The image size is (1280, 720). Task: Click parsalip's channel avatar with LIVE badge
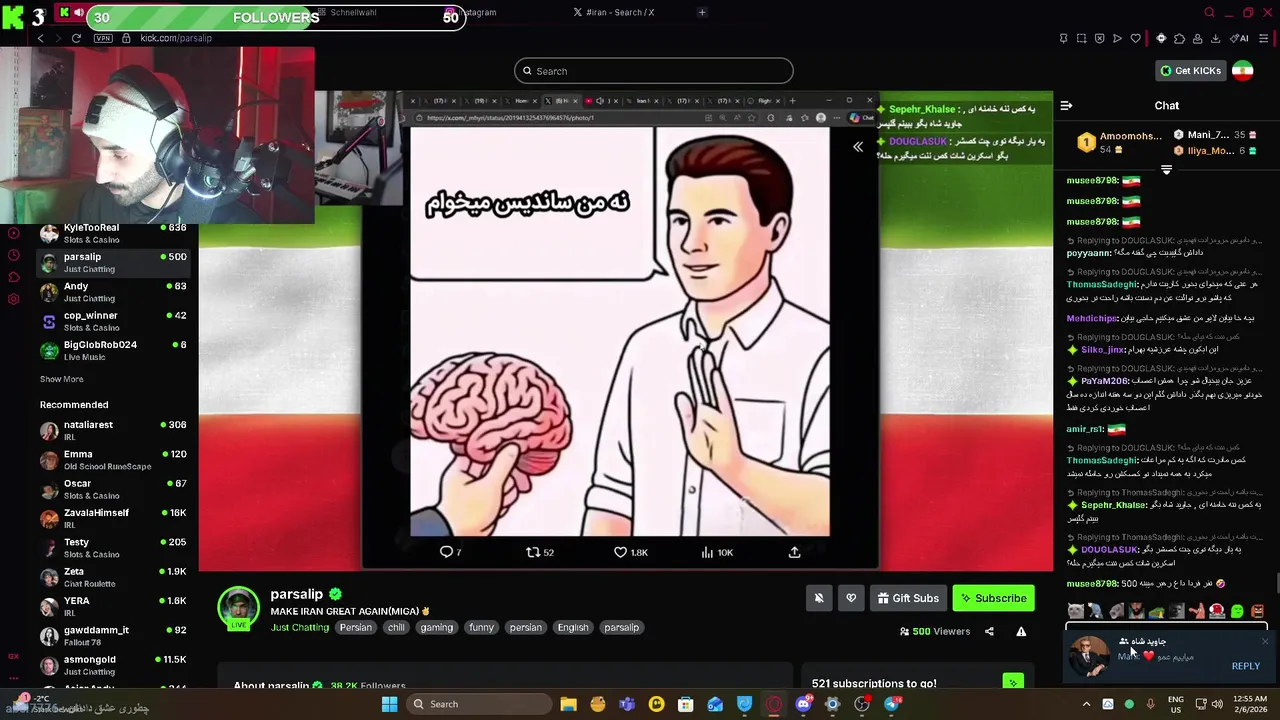click(239, 609)
